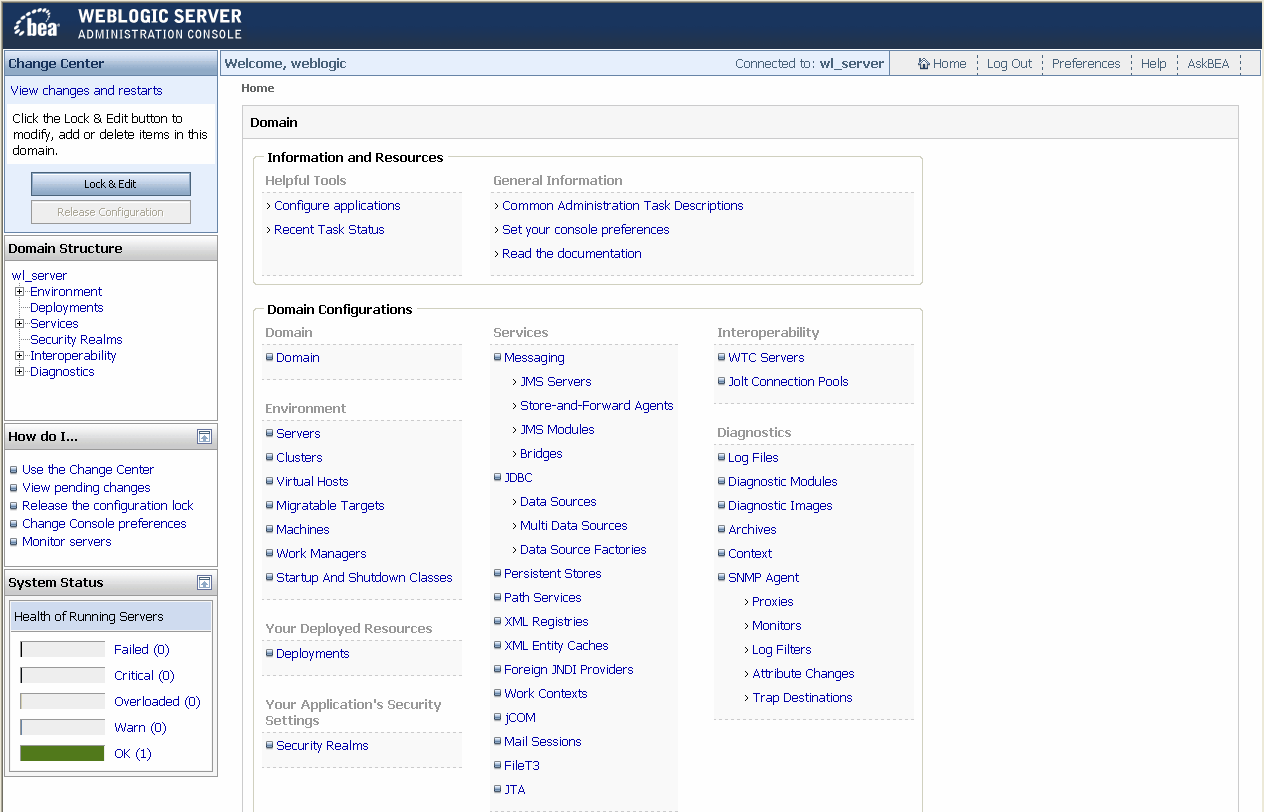Viewport: 1264px width, 812px height.
Task: Open Diagnostic Modules link
Action: [x=783, y=481]
